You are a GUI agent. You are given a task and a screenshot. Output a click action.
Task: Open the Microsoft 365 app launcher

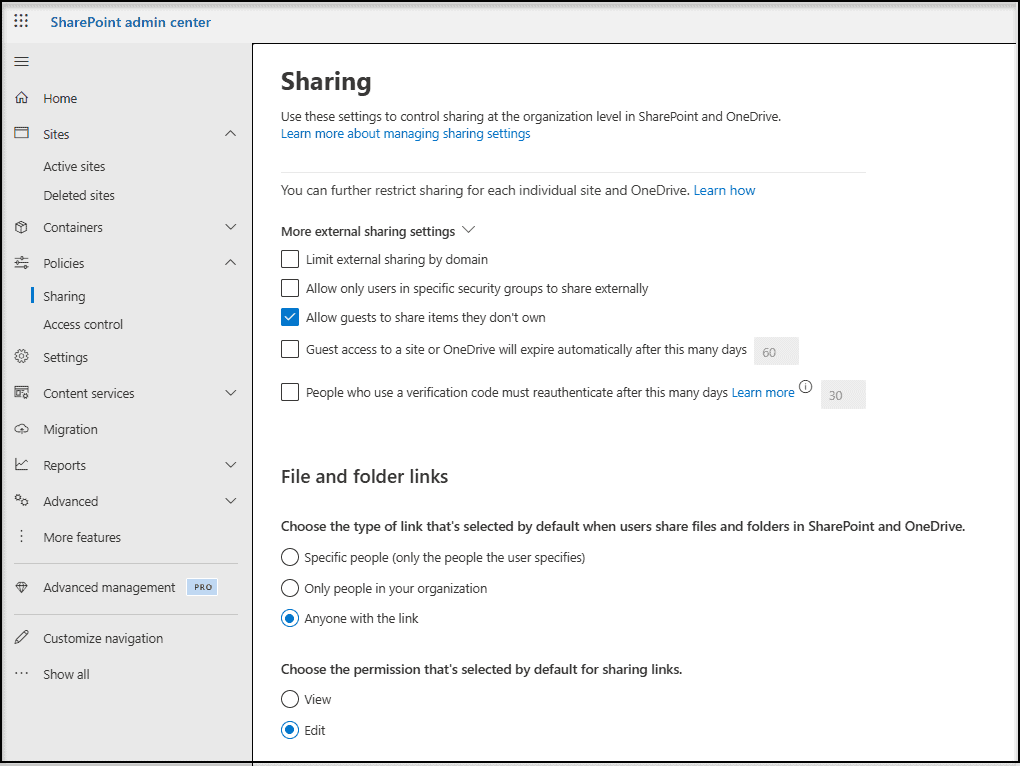coord(20,21)
